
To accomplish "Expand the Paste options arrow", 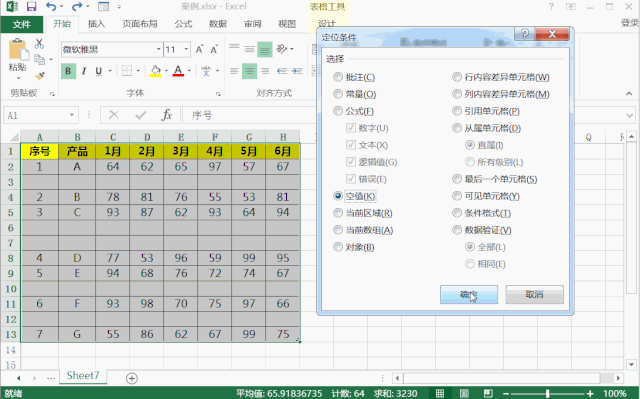I will tap(18, 78).
